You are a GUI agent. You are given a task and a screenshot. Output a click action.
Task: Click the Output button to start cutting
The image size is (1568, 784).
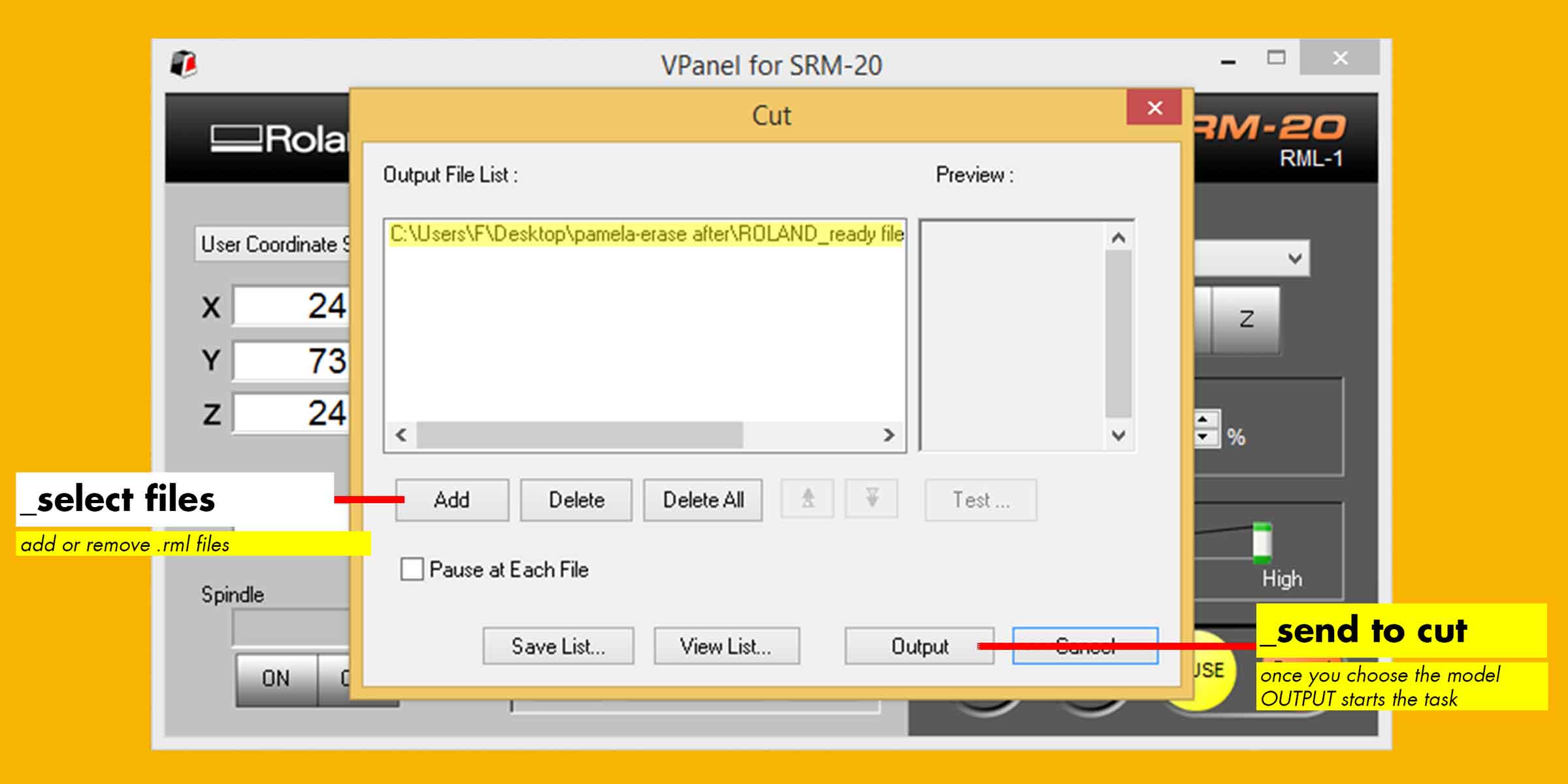click(x=919, y=646)
